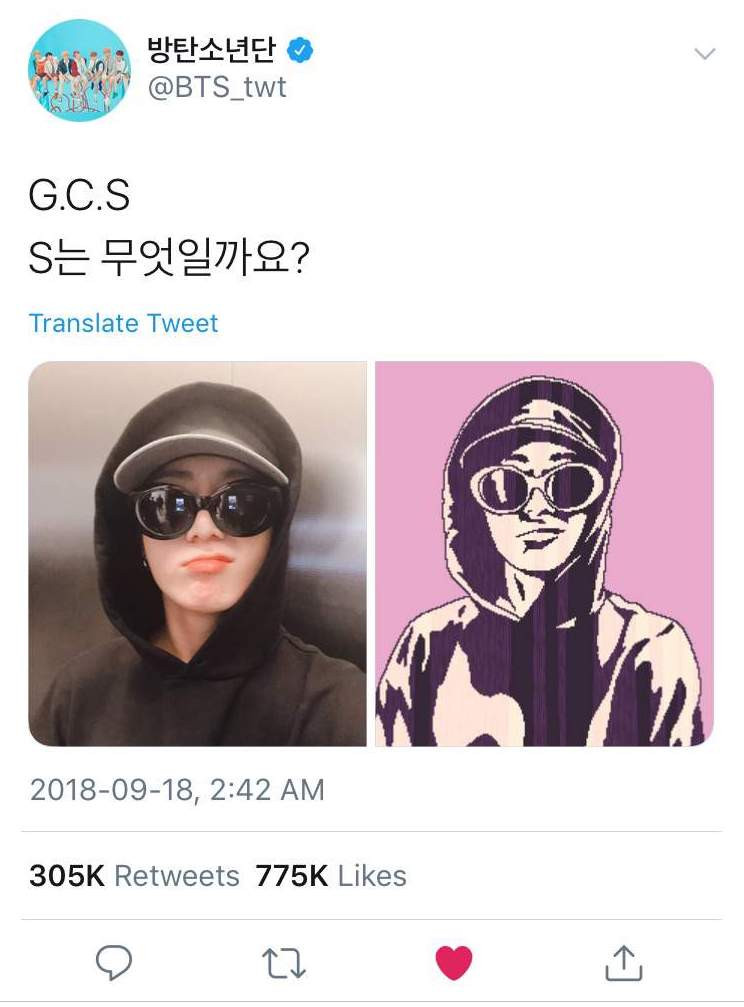Click the S는 무엇일까요? text line
744x1007 pixels.
point(169,258)
